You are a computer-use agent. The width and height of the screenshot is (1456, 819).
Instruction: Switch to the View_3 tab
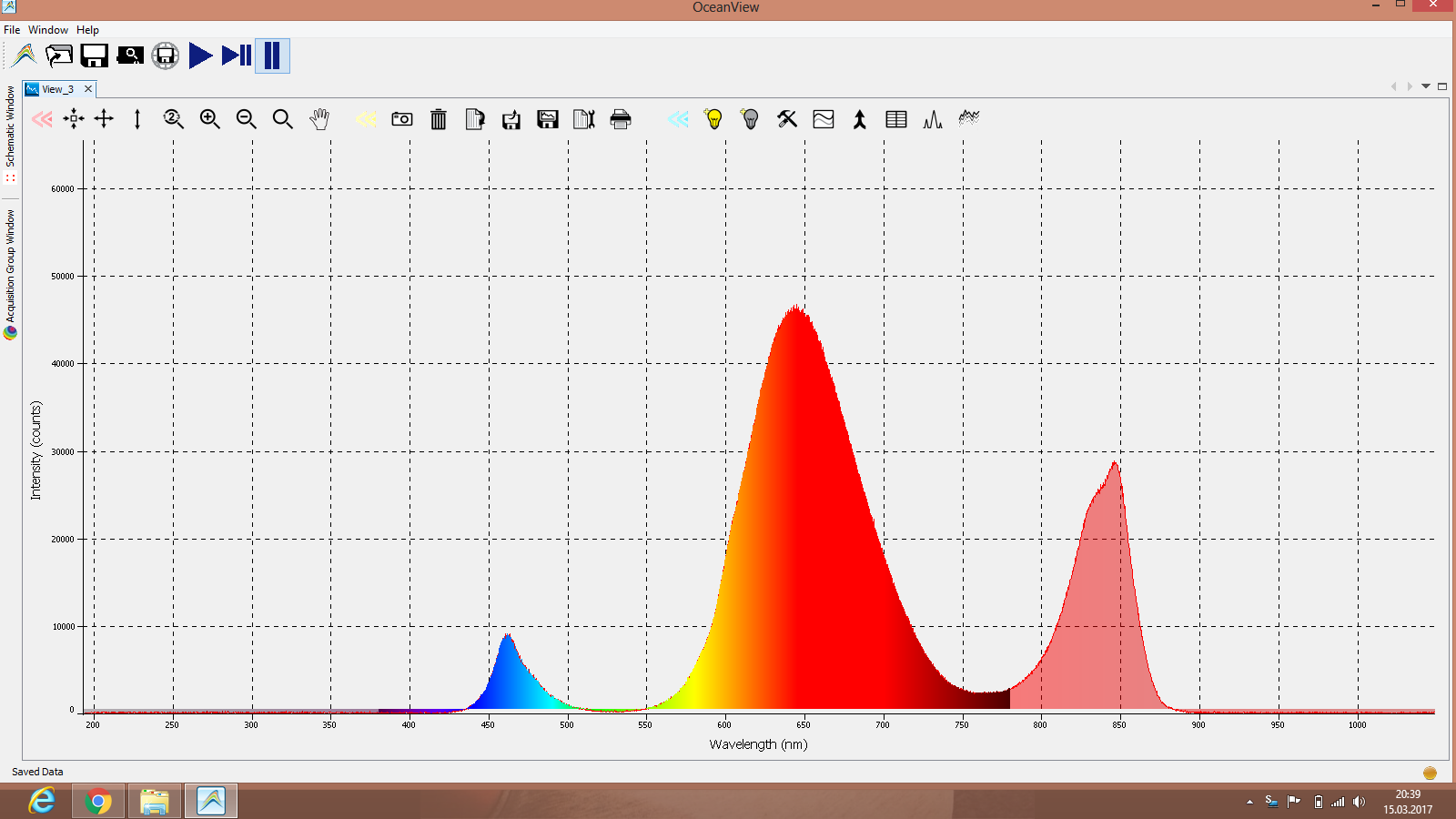pyautogui.click(x=57, y=89)
